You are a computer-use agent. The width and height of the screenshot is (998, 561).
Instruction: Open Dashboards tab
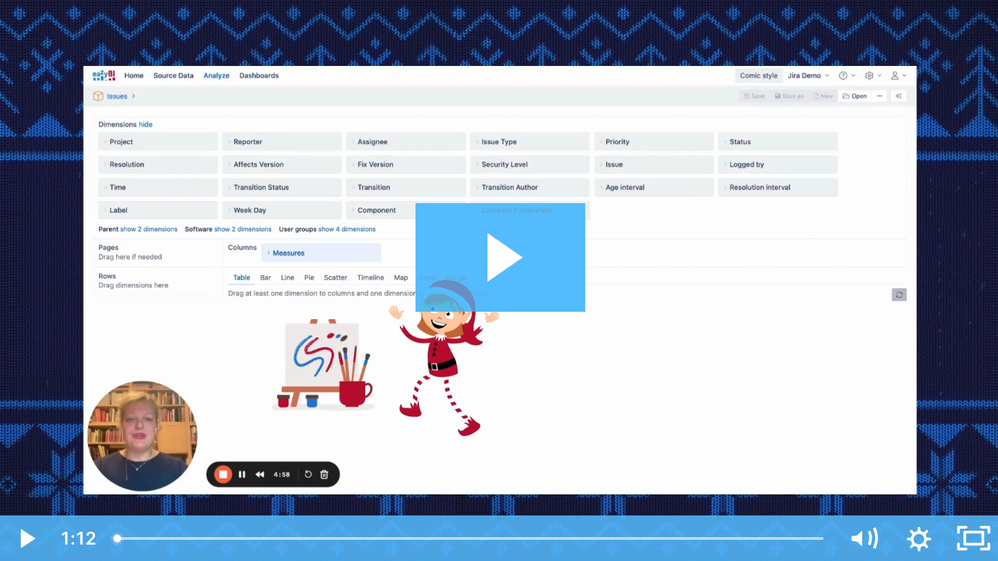click(259, 75)
